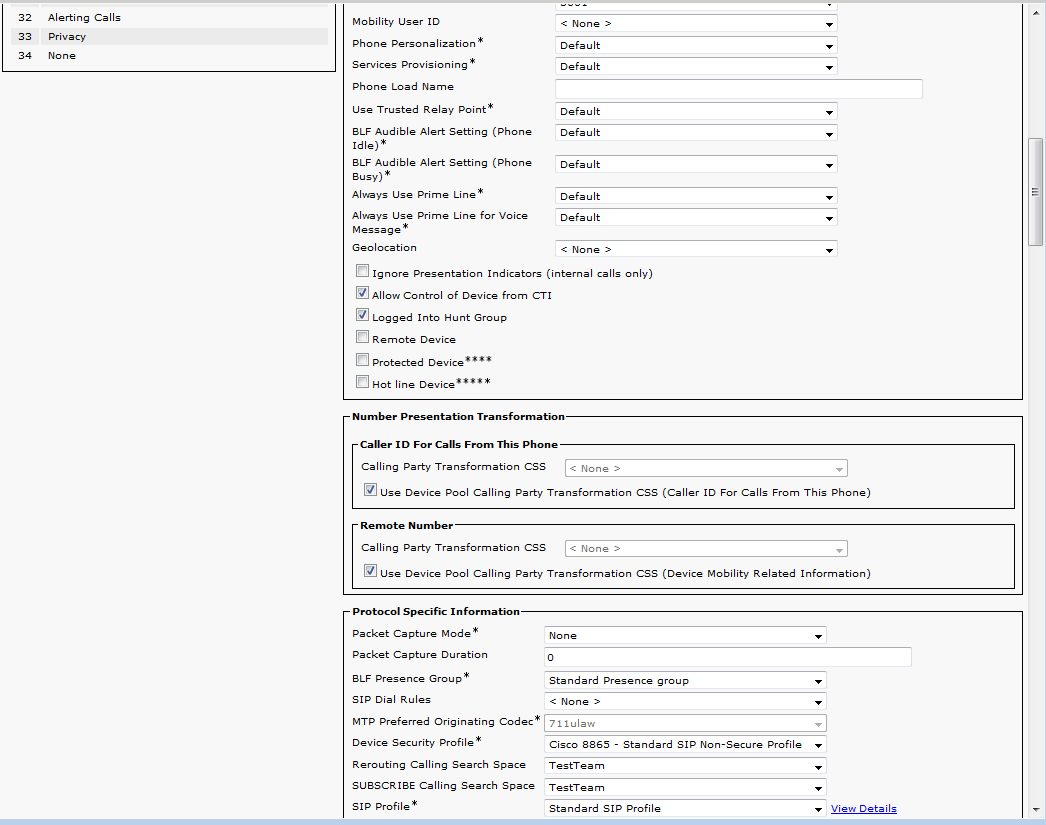Open Device Security Profile dropdown
Image resolution: width=1046 pixels, height=825 pixels.
point(685,744)
